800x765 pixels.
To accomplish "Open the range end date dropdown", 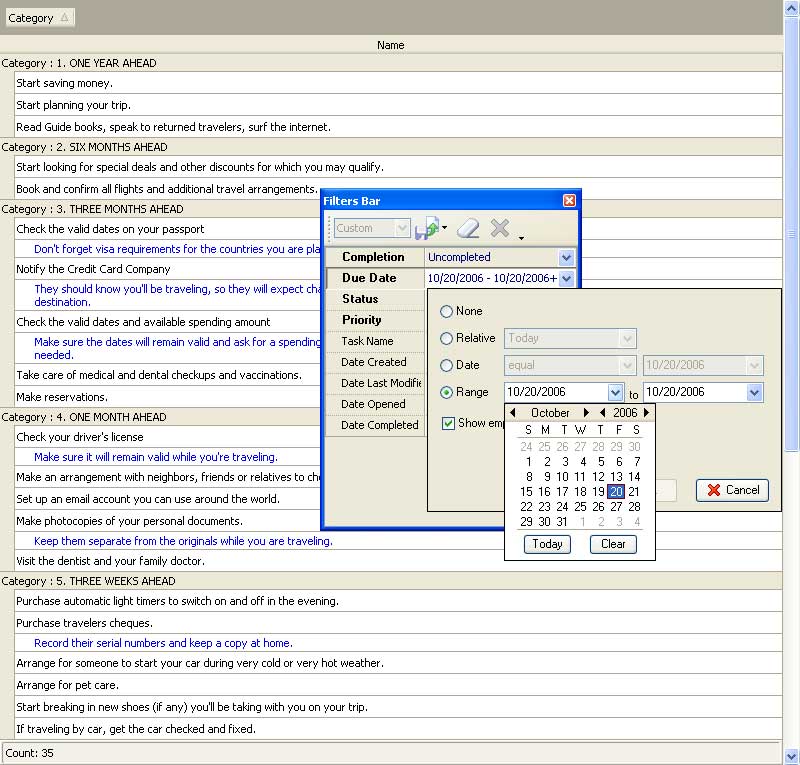I will (x=754, y=393).
